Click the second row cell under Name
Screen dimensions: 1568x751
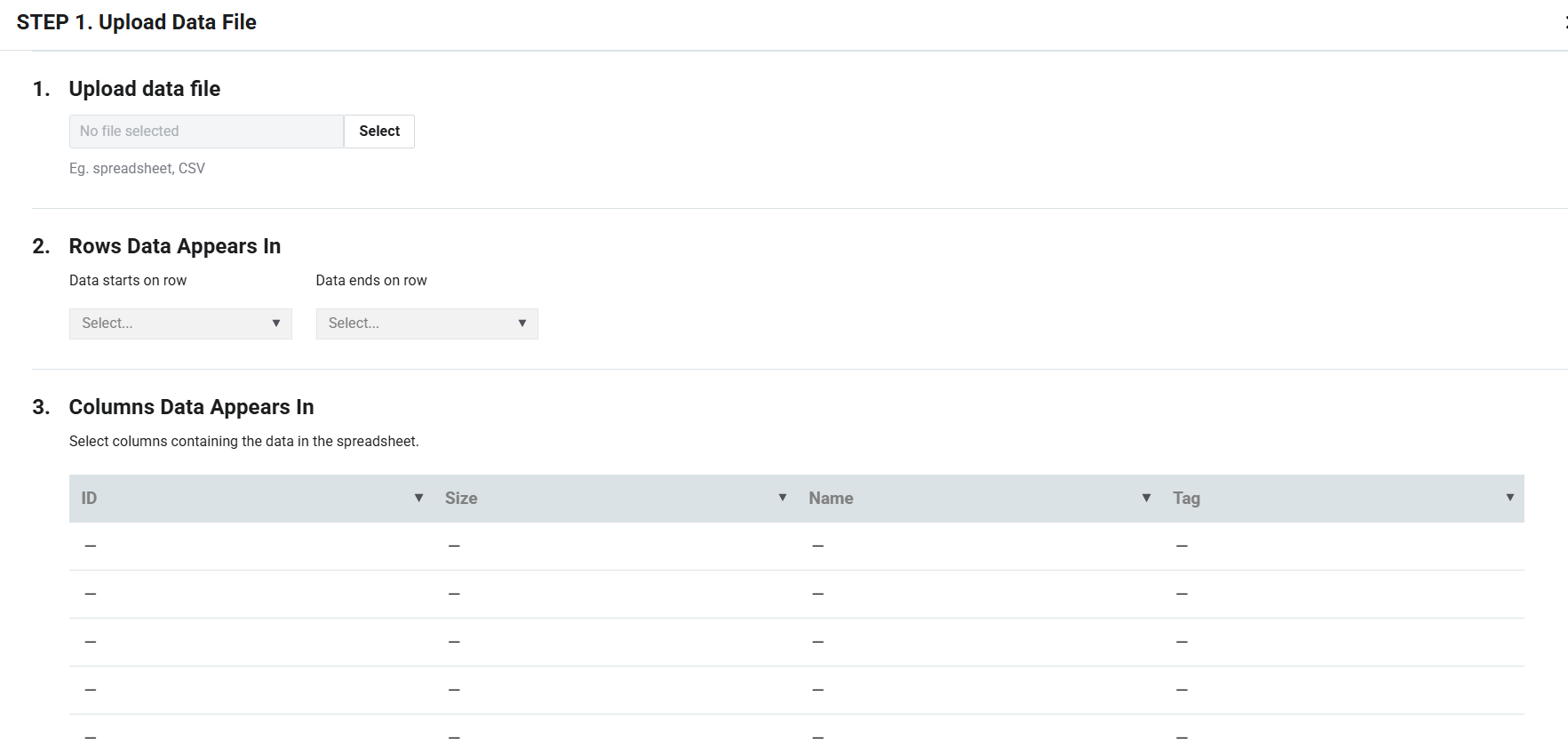coord(818,594)
